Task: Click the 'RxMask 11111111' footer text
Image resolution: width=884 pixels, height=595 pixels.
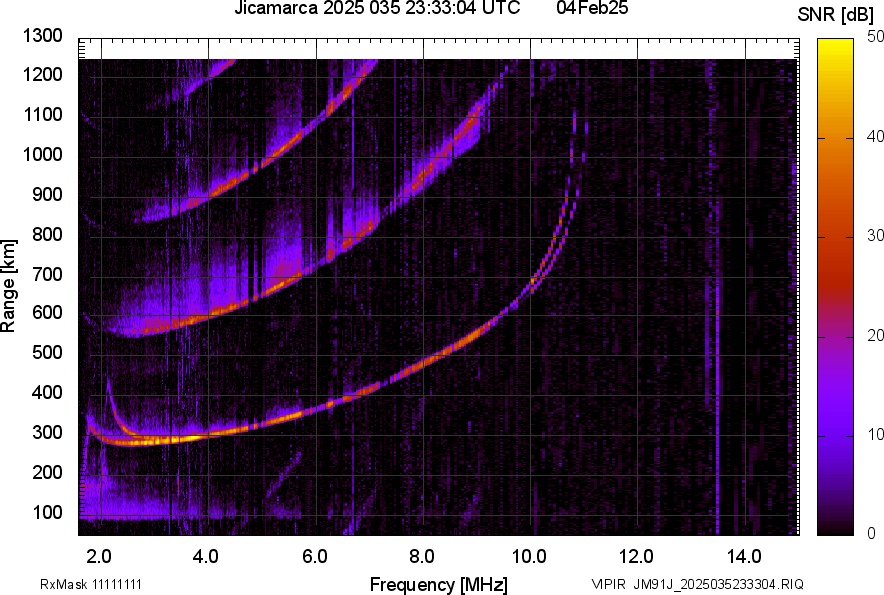Action: pos(91,584)
